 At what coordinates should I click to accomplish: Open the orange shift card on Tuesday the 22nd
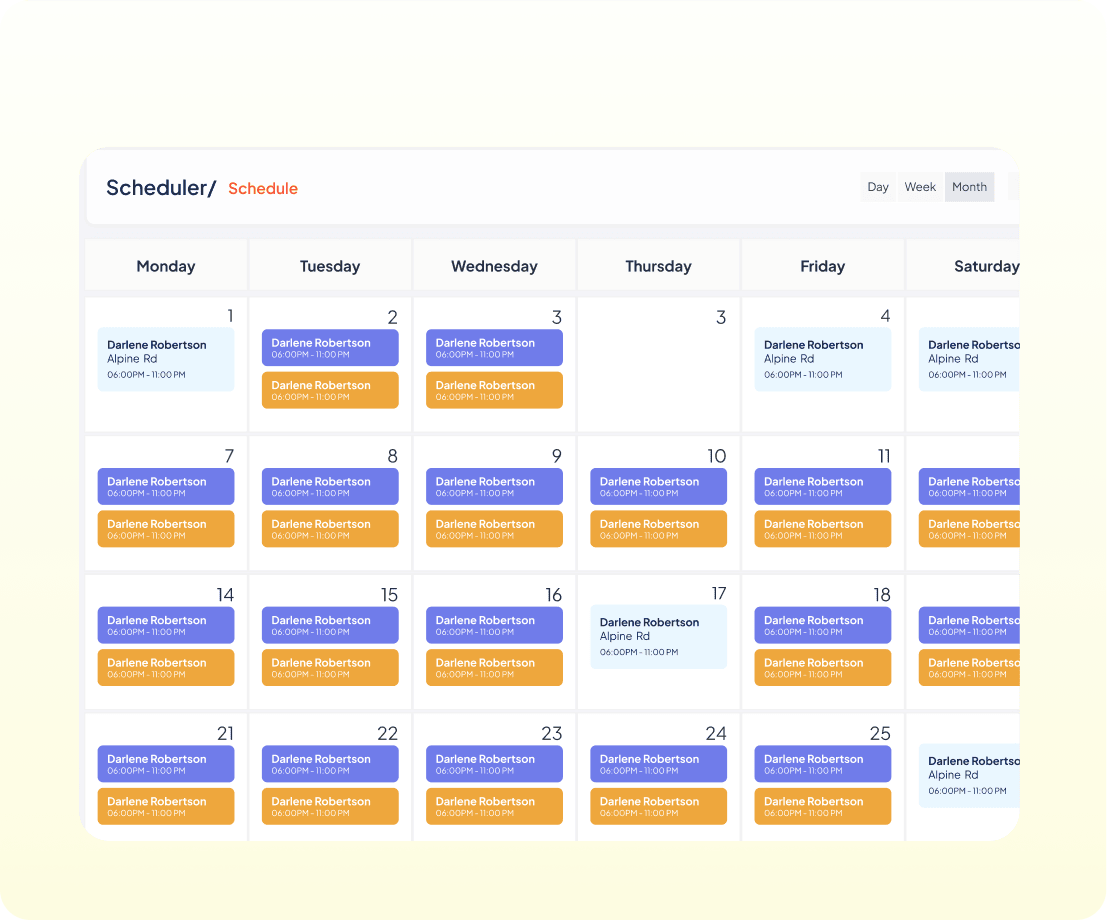tap(330, 806)
